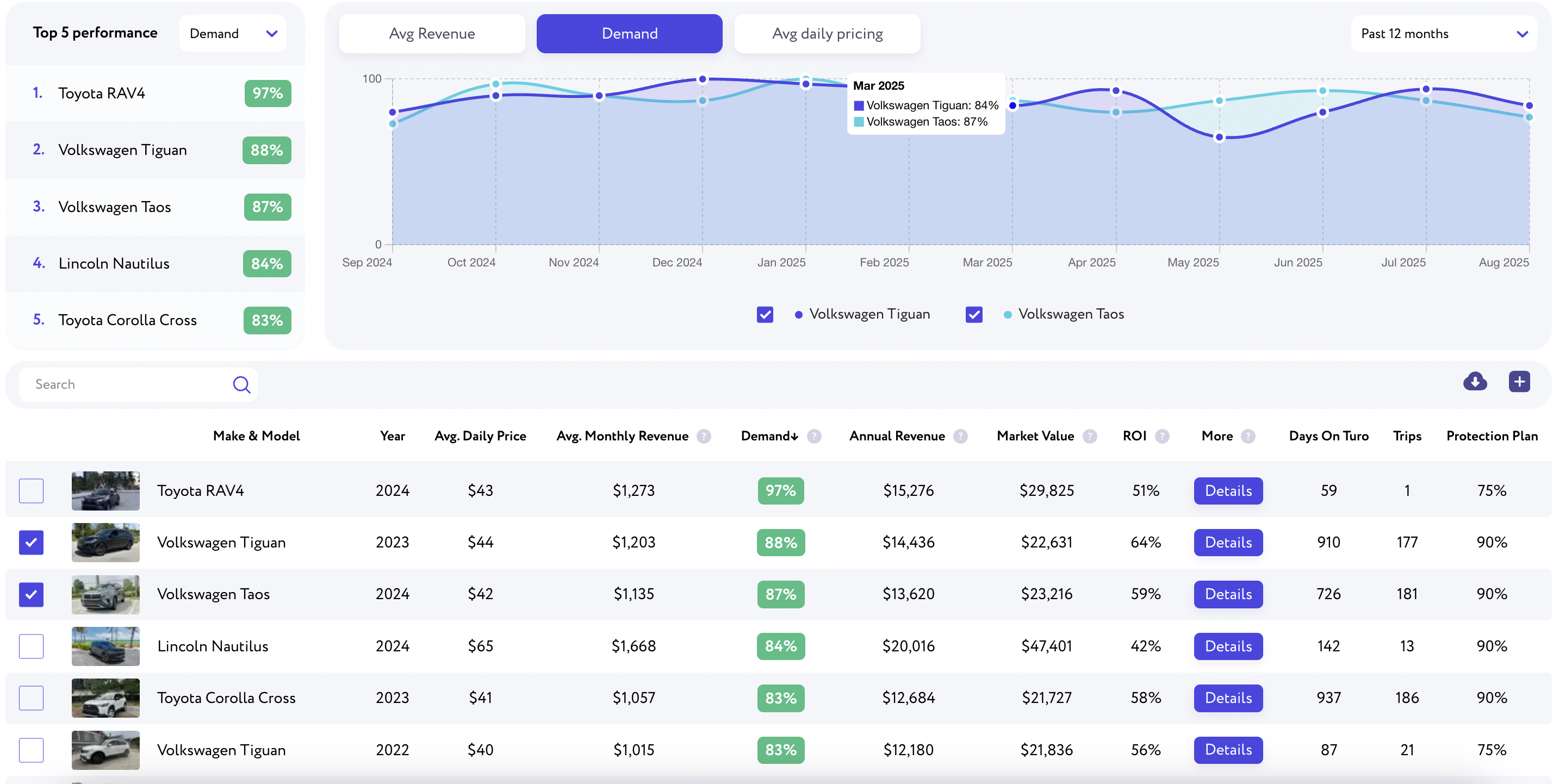The height and width of the screenshot is (784, 1553).
Task: Click the cloud download icon
Action: coord(1475,382)
